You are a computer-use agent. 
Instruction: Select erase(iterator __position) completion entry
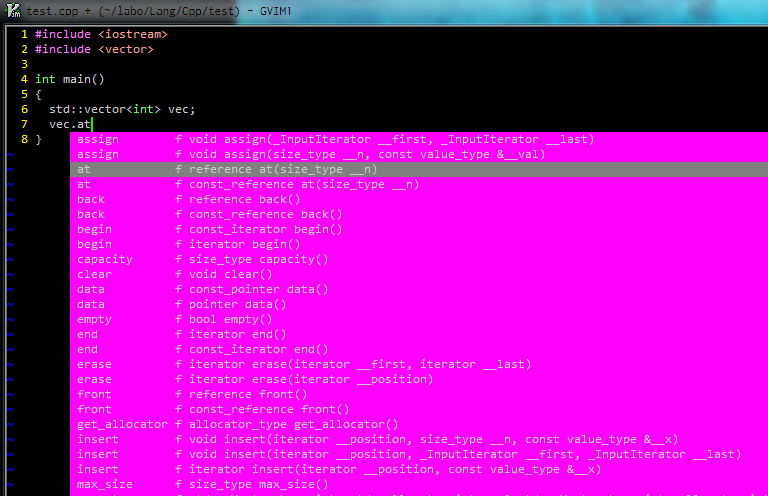pyautogui.click(x=419, y=379)
